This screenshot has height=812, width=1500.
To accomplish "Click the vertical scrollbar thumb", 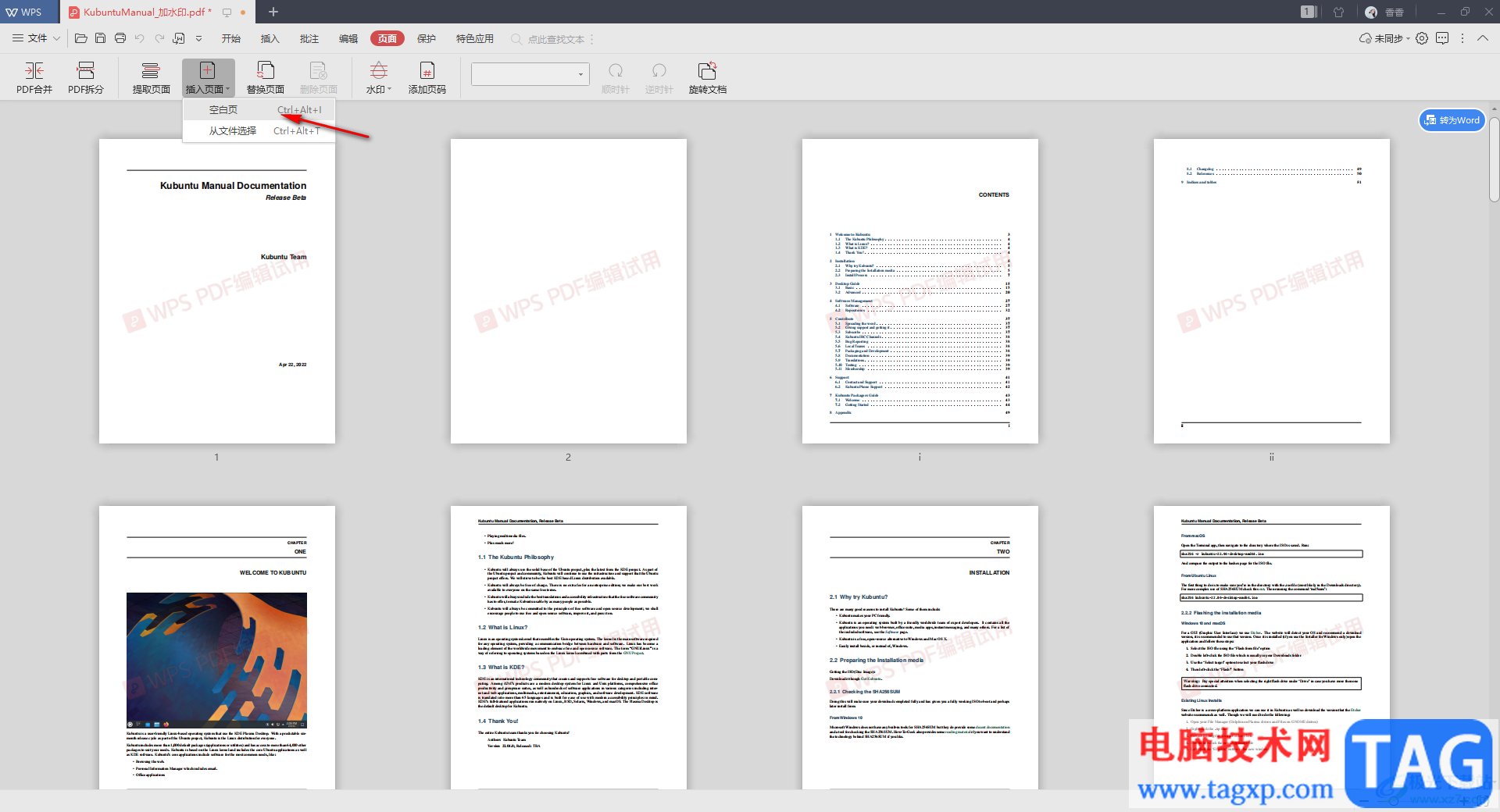I will pos(1494,160).
